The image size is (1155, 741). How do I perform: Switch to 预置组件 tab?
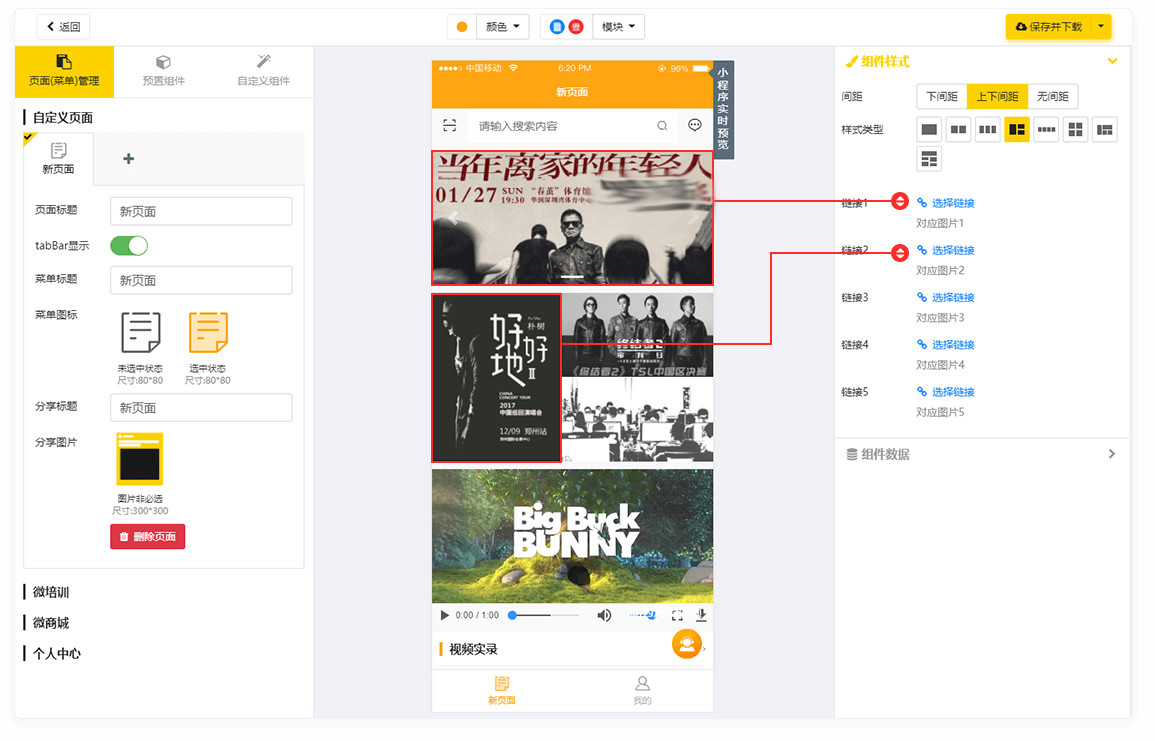164,71
